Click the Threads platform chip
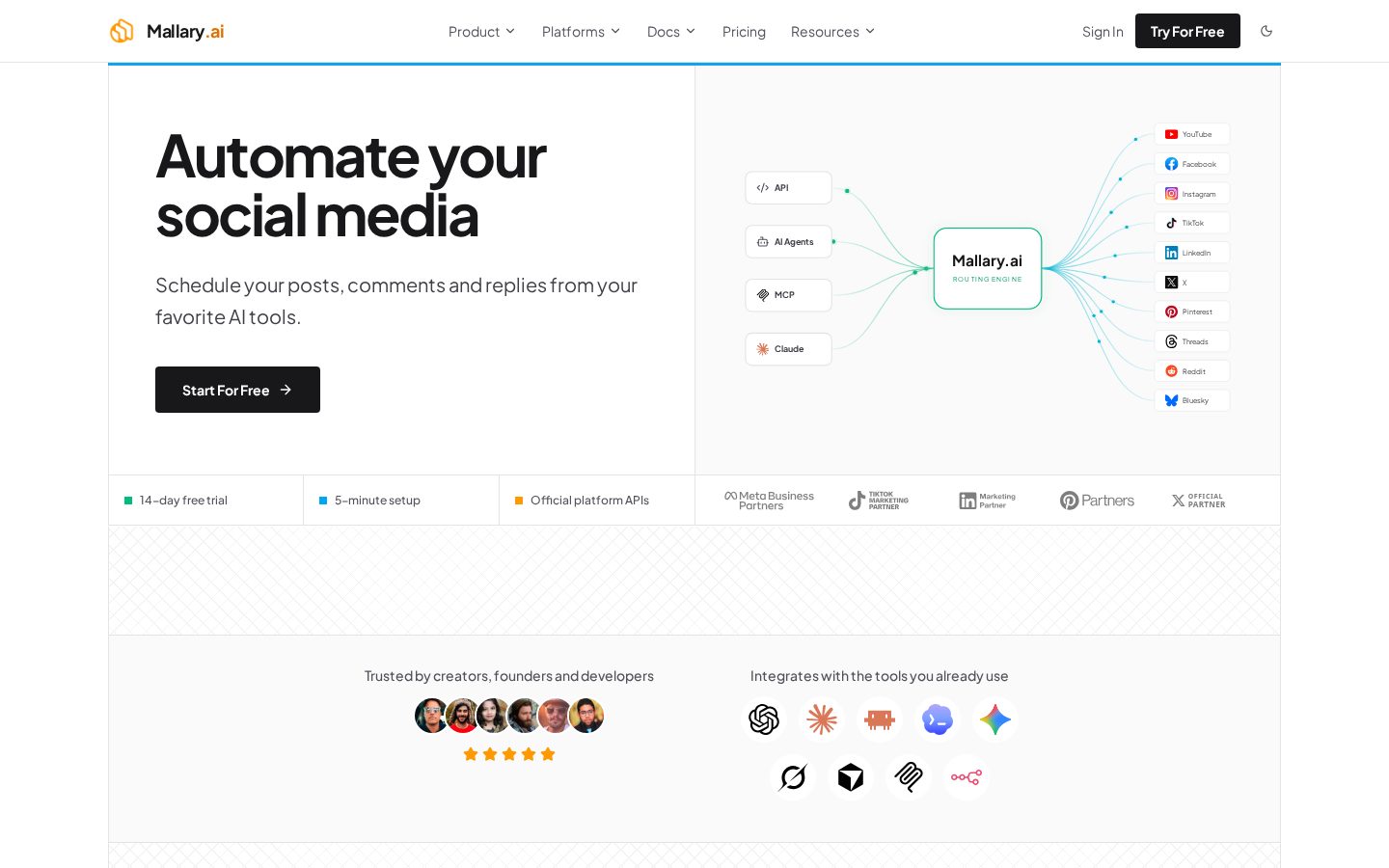 click(1191, 341)
